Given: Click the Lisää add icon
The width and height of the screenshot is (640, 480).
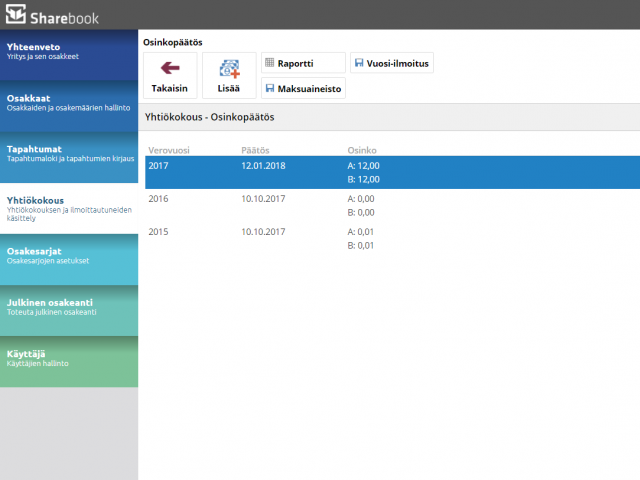Looking at the screenshot, I should point(229,69).
